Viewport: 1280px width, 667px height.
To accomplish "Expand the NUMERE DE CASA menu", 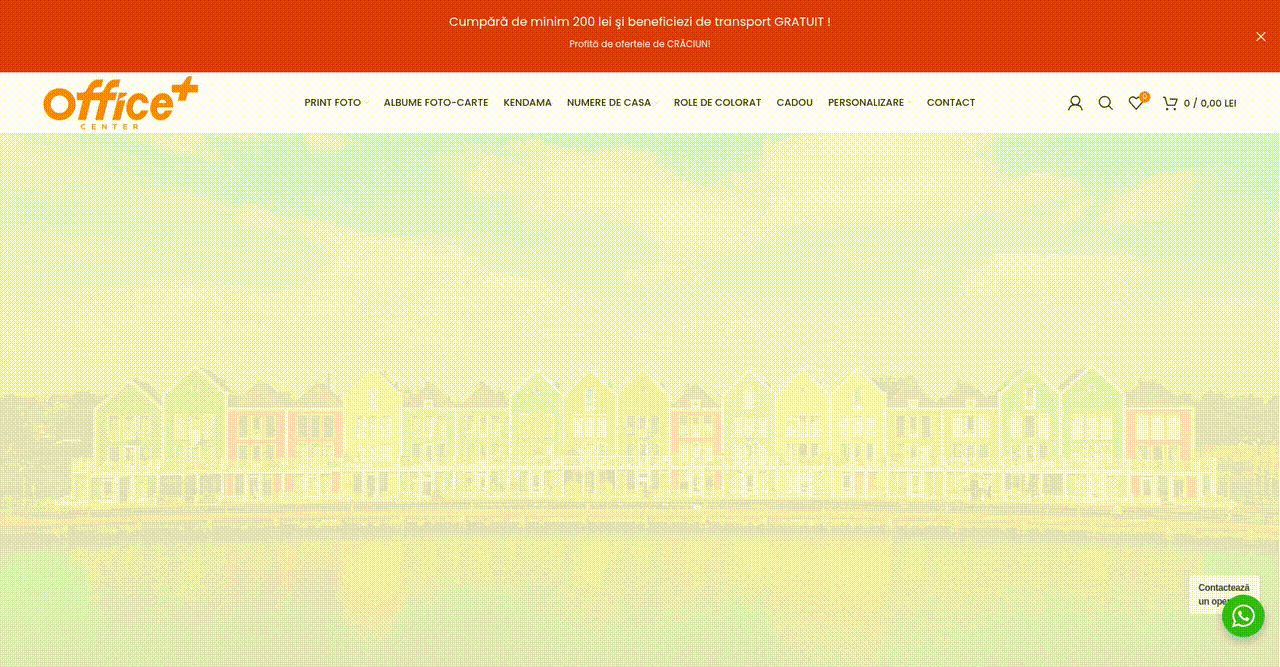I will coord(613,103).
